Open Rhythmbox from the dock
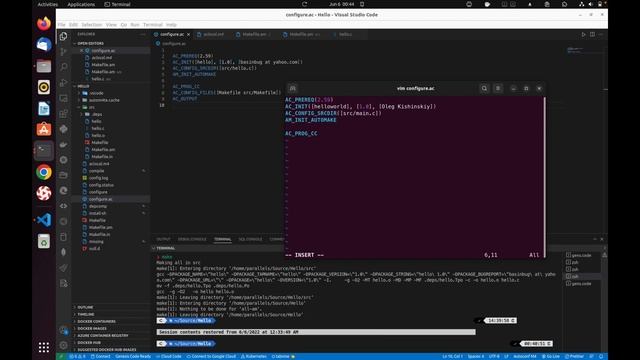Viewport: 640px width, 360px height. [44, 87]
